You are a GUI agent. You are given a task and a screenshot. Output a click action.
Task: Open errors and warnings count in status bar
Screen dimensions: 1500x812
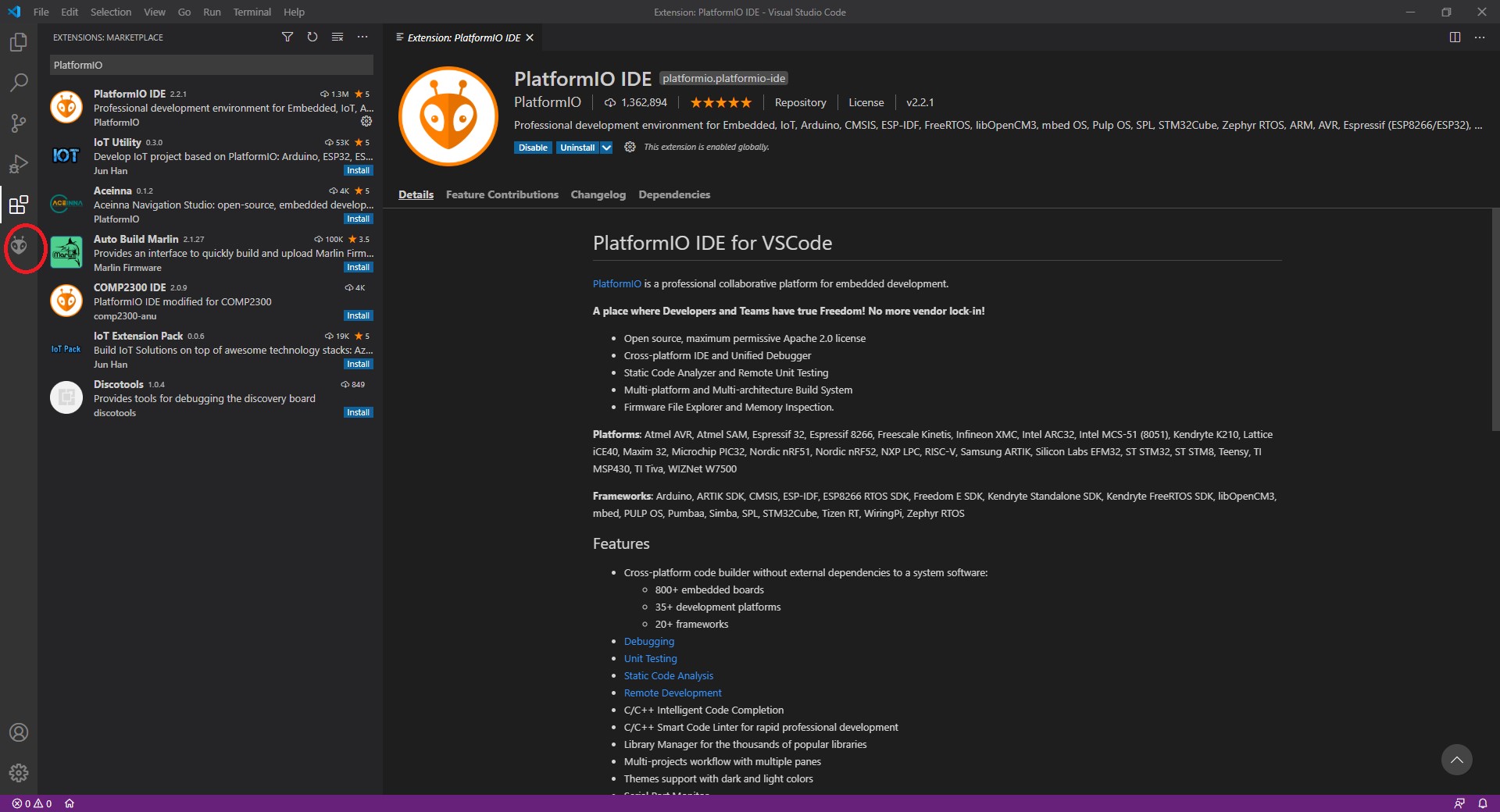[32, 803]
